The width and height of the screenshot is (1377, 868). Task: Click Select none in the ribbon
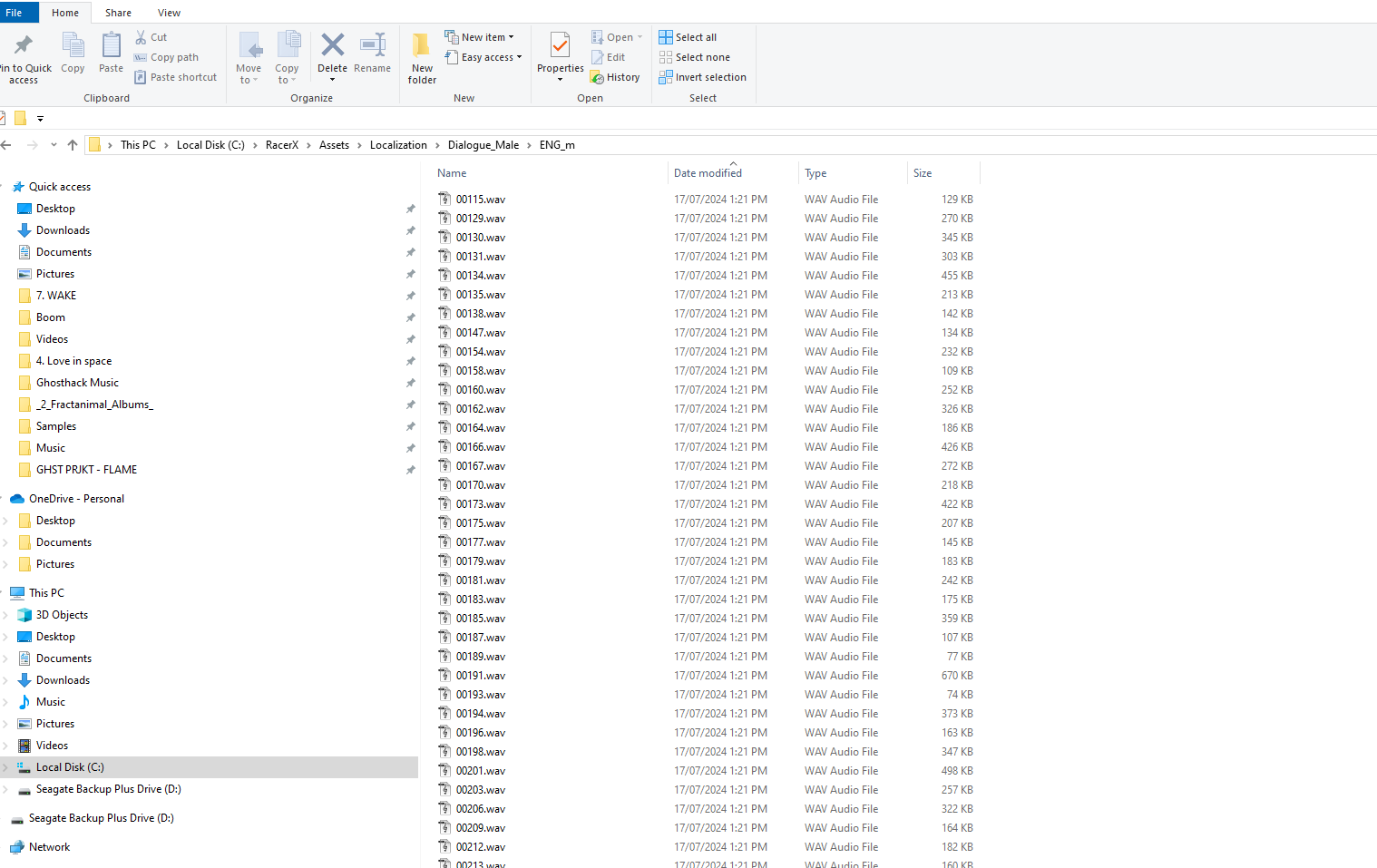tap(694, 57)
